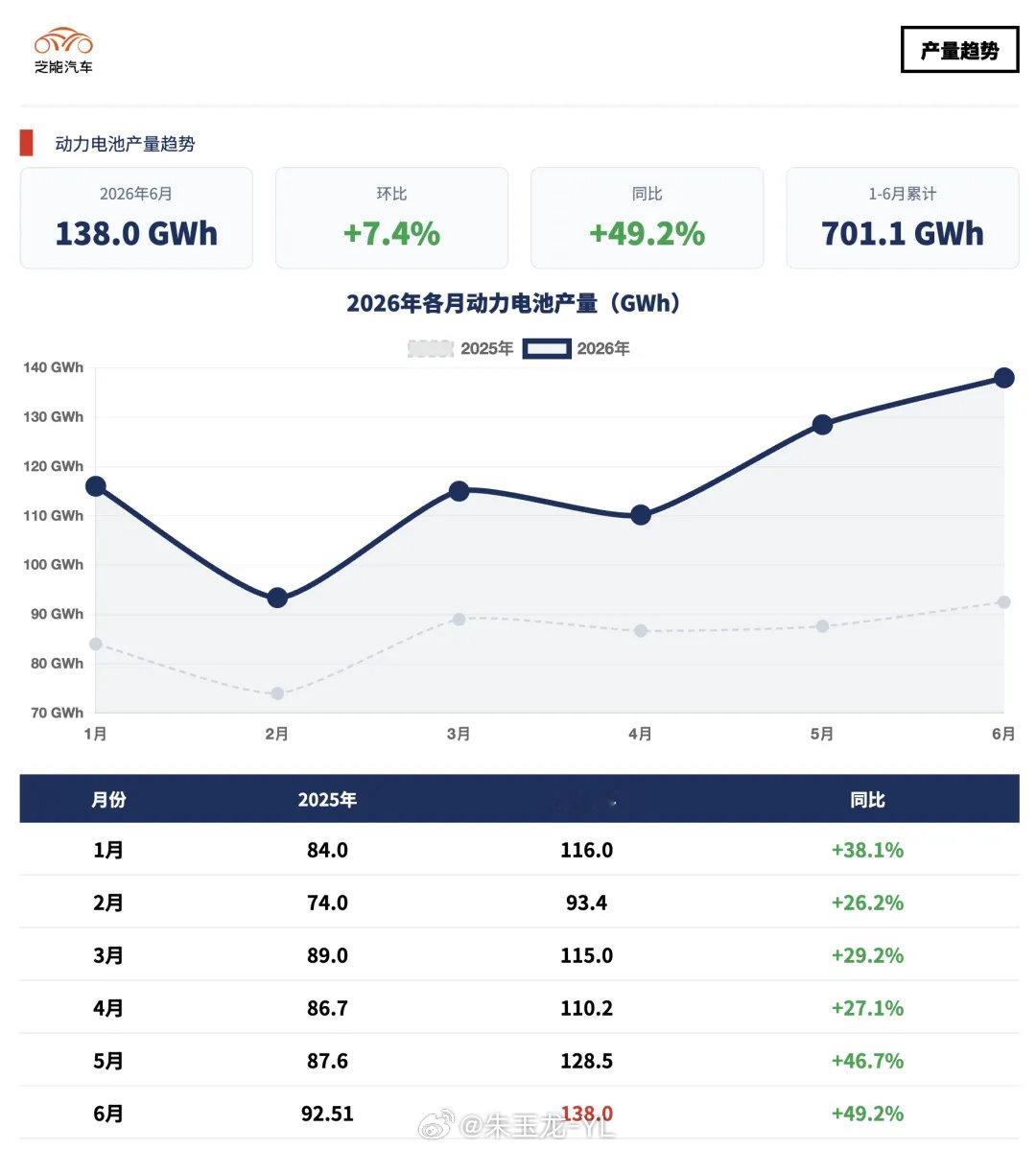Select the 115.0 cell
This screenshot has width=1036, height=1150.
coord(586,955)
